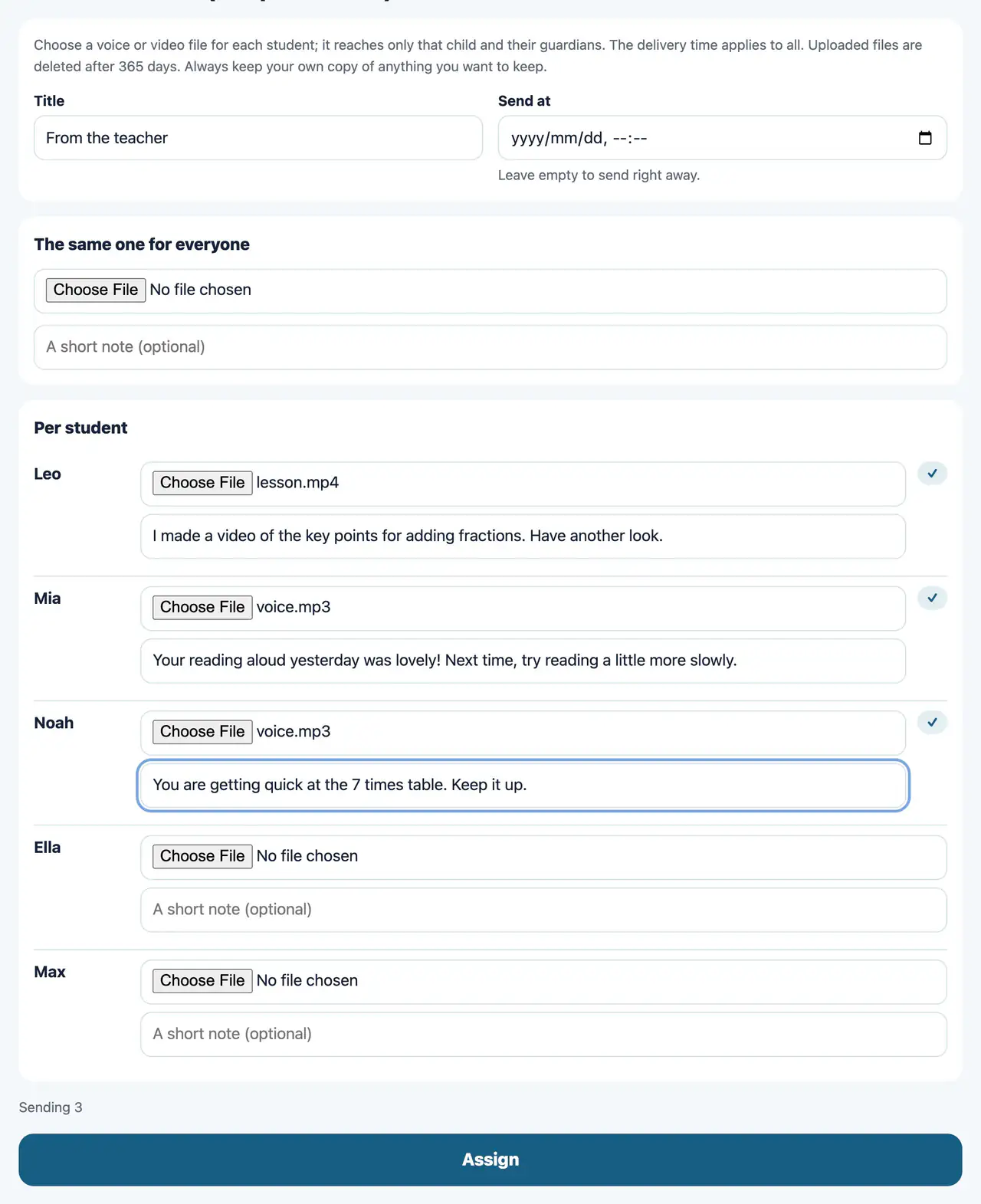The image size is (981, 1204).
Task: Click Mia's 'voice.mp3' file name
Action: pyautogui.click(x=294, y=607)
